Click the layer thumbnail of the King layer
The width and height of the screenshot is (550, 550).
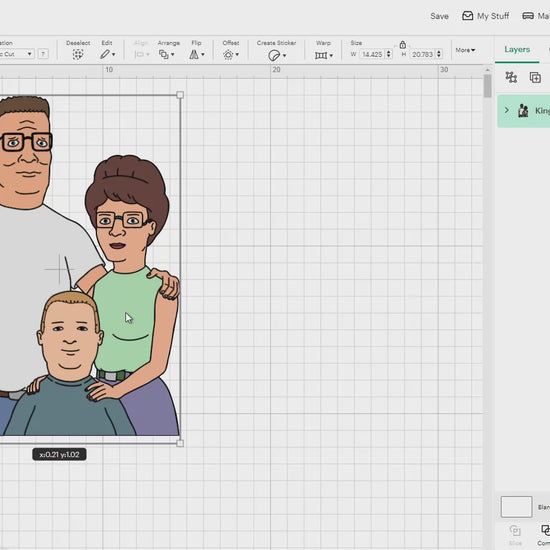click(x=523, y=110)
